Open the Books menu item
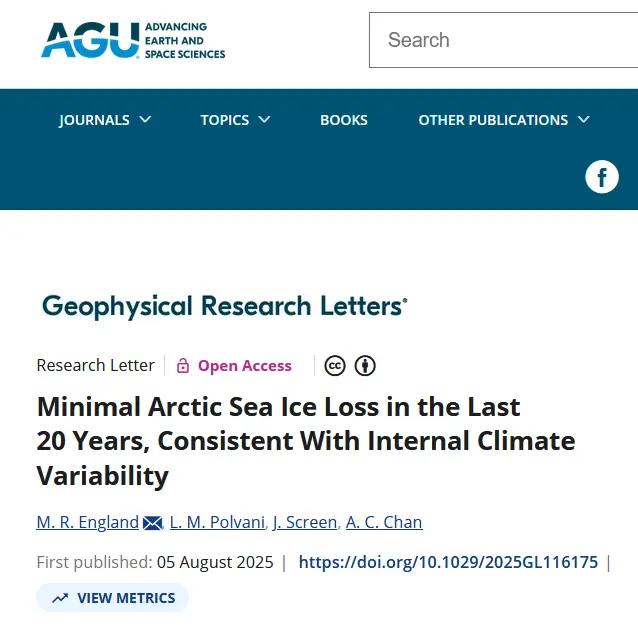This screenshot has width=638, height=638. point(344,120)
